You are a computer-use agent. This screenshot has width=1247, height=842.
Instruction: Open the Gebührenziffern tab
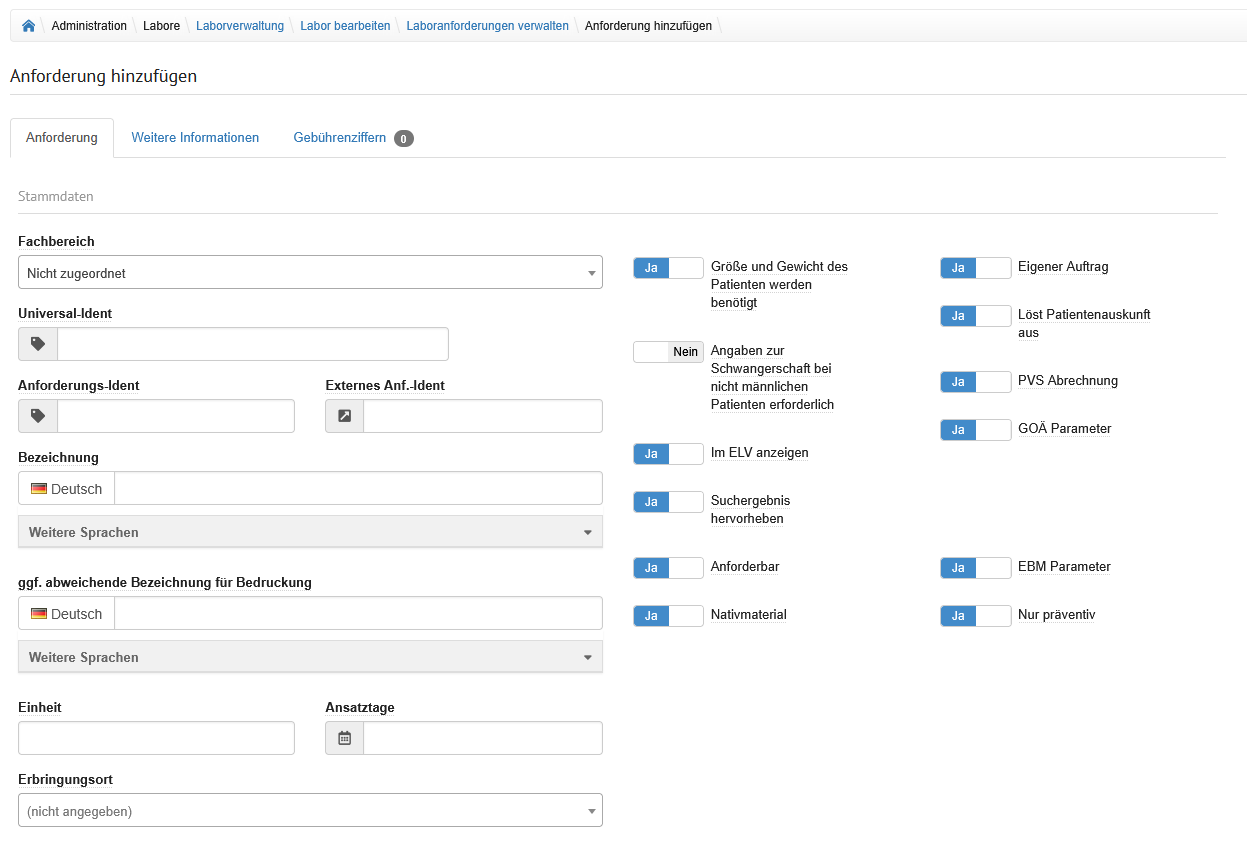(x=339, y=138)
